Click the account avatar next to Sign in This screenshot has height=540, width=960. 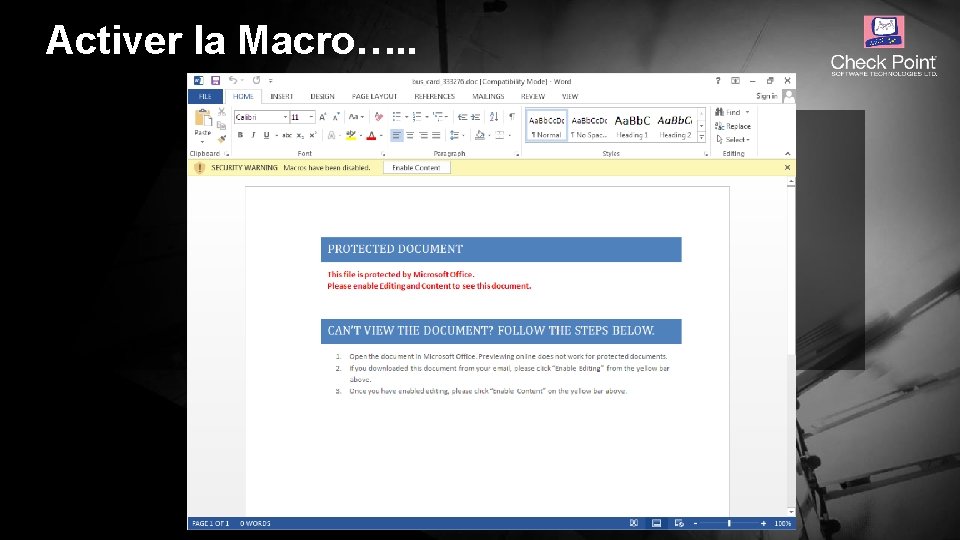pyautogui.click(x=789, y=96)
